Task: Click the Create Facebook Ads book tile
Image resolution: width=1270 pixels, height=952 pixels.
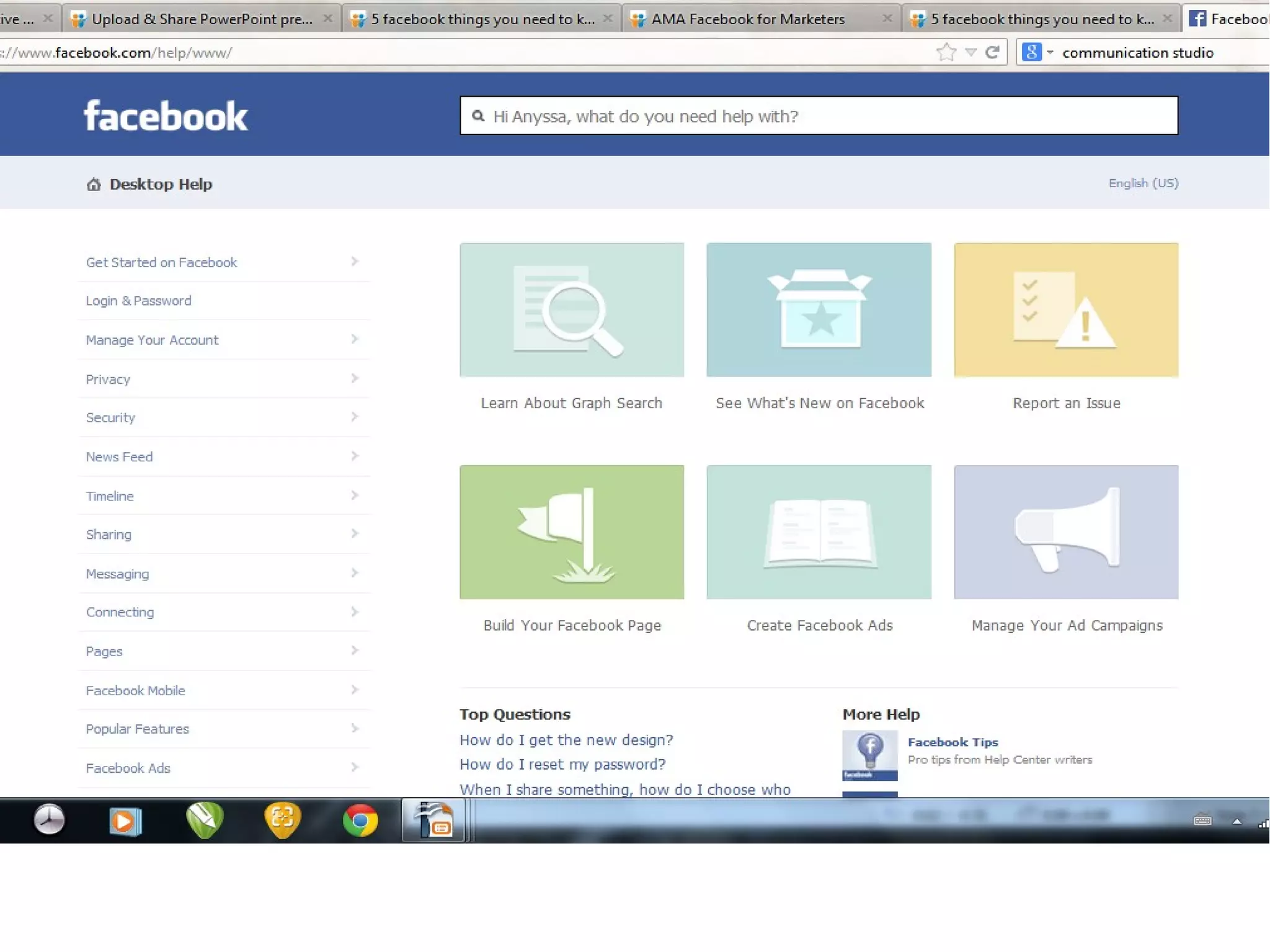Action: [x=819, y=532]
